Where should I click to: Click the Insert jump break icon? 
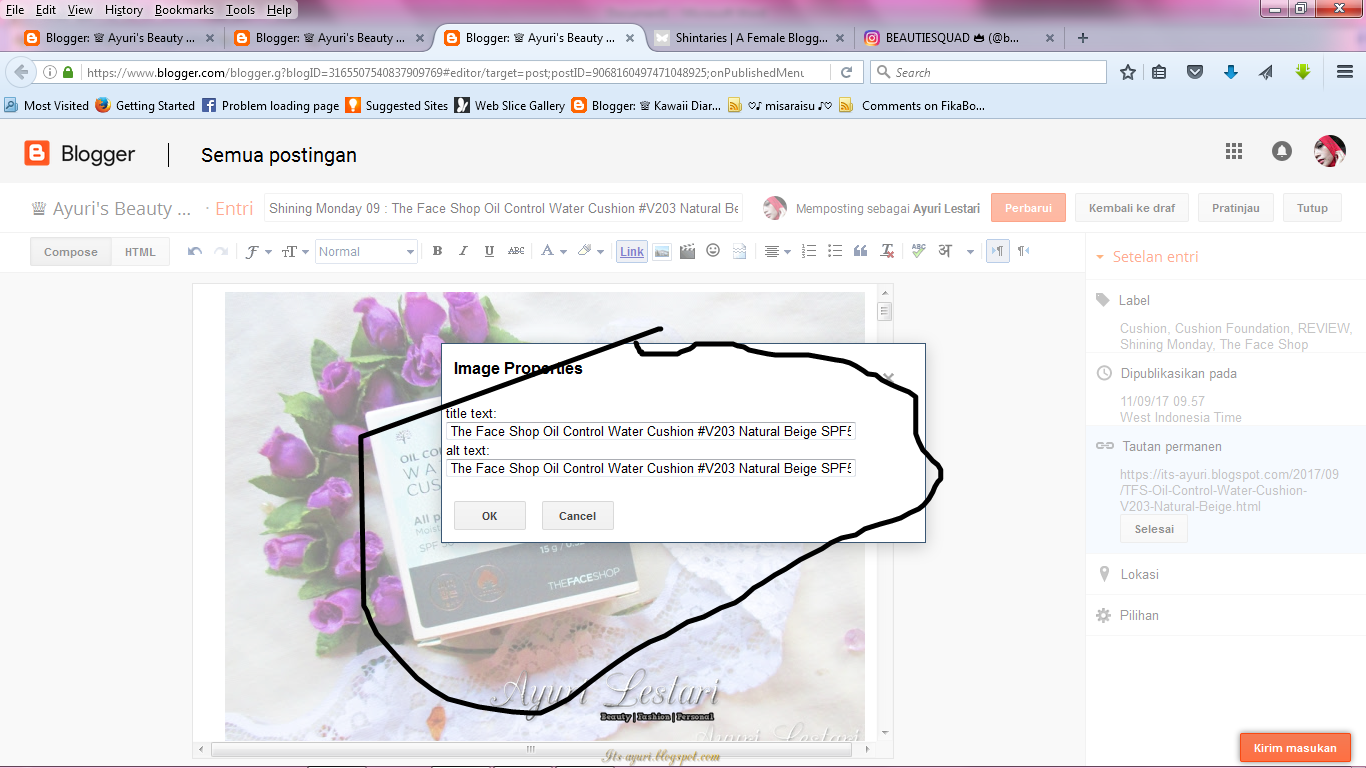pos(739,252)
